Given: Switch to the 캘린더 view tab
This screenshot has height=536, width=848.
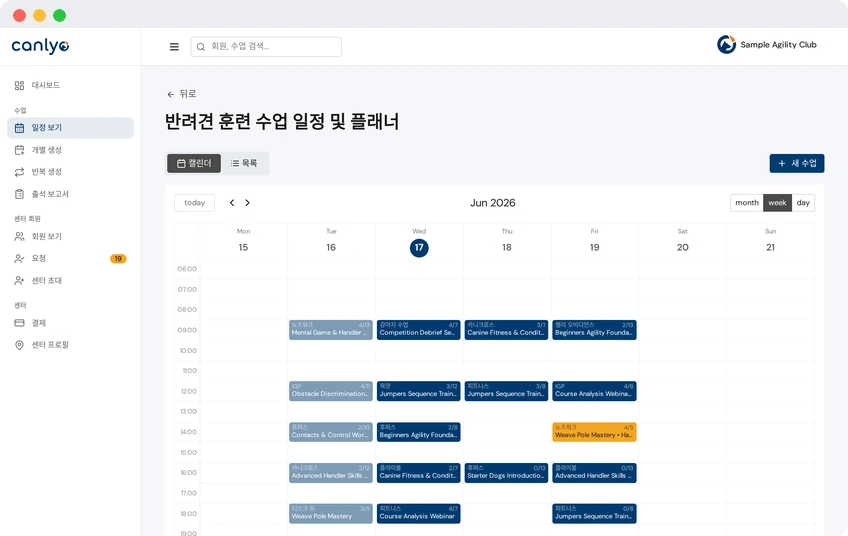Looking at the screenshot, I should click(194, 163).
